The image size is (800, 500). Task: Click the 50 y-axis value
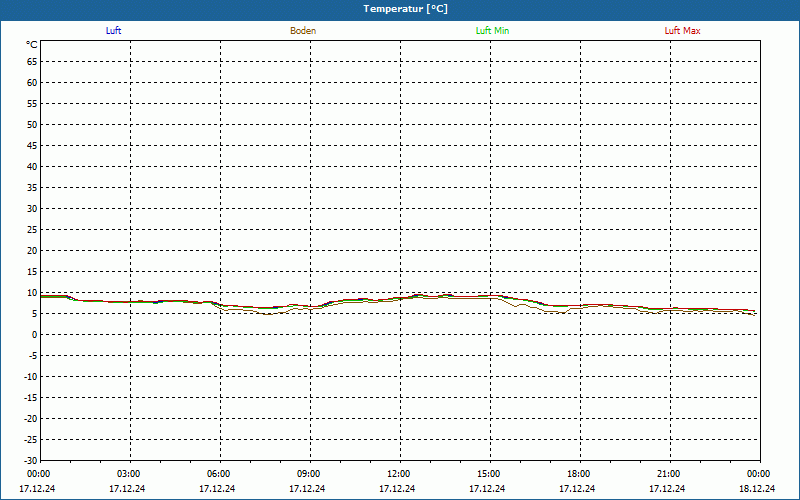coord(32,124)
